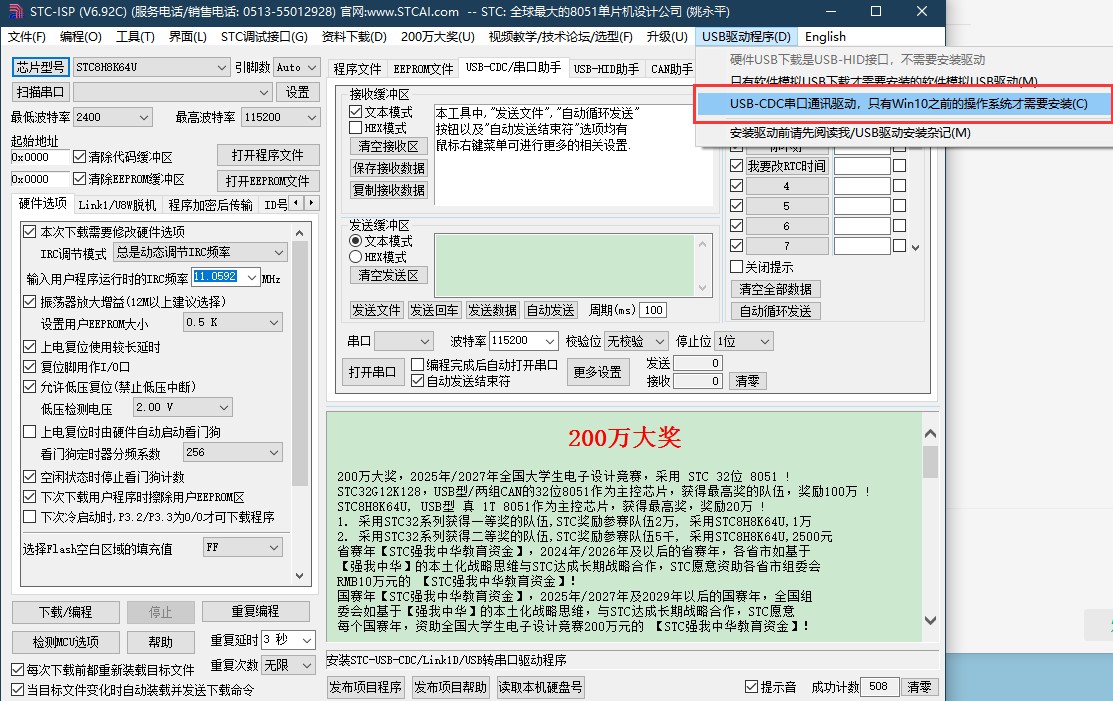The height and width of the screenshot is (701, 1113).
Task: Toggle 复位脚用作I/O口 checkbox
Action: point(30,366)
